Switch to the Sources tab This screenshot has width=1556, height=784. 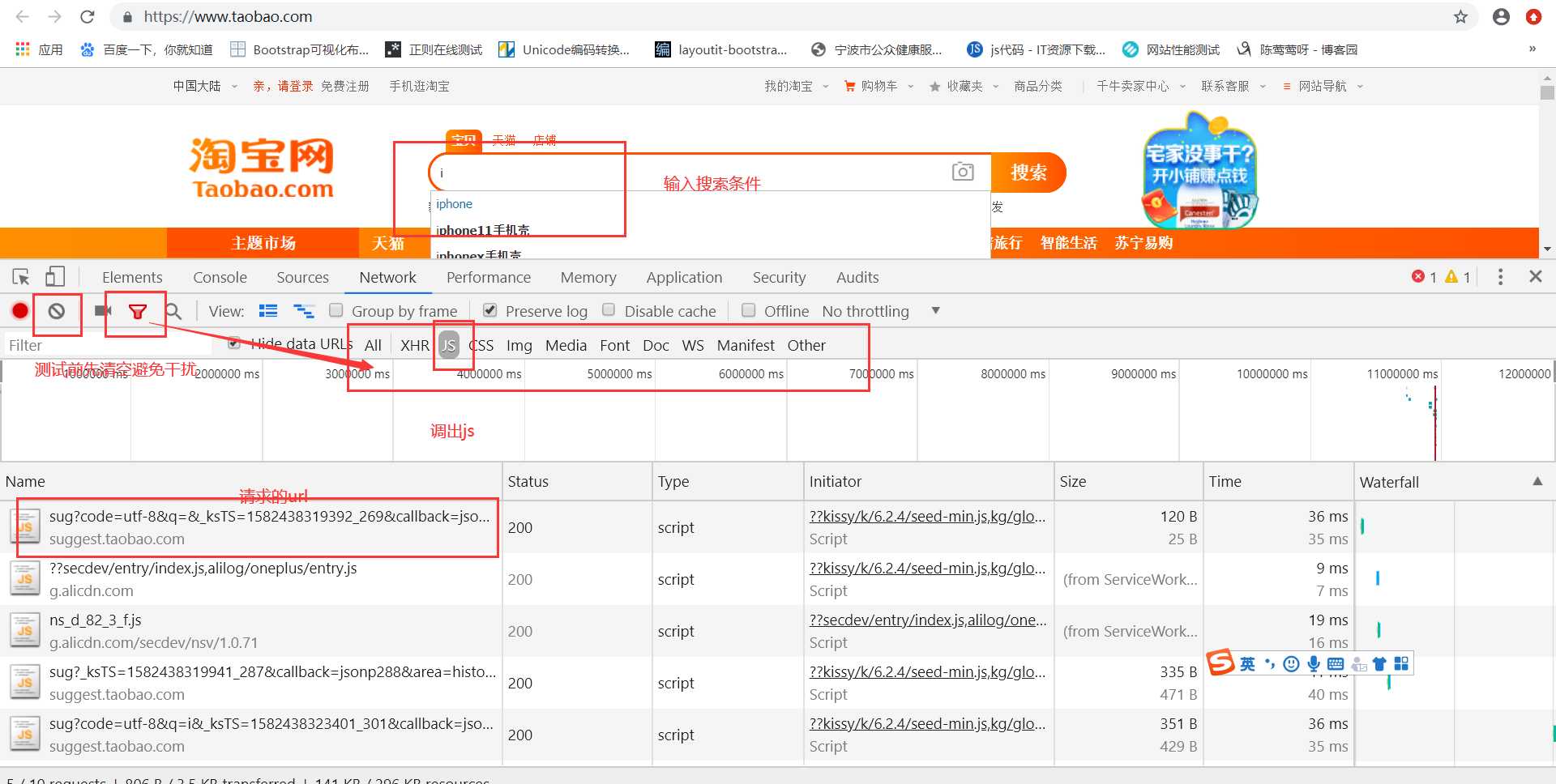pyautogui.click(x=302, y=277)
